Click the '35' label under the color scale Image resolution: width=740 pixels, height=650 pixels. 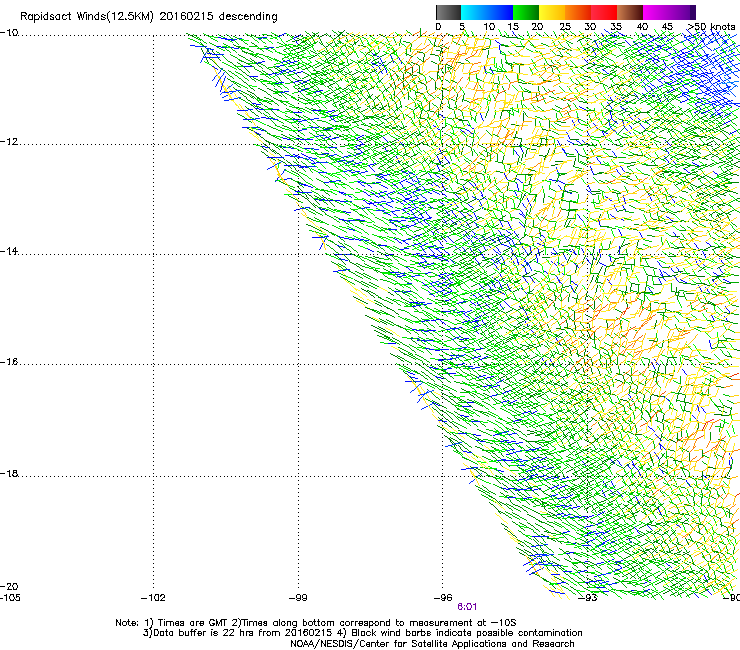click(x=616, y=27)
